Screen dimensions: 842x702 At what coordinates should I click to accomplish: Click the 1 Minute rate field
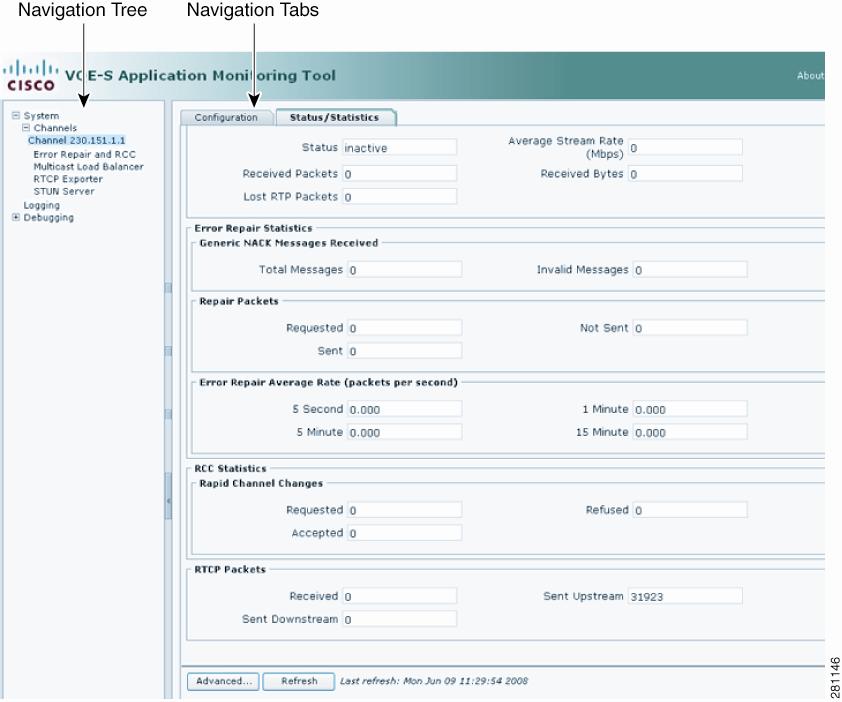[x=691, y=410]
